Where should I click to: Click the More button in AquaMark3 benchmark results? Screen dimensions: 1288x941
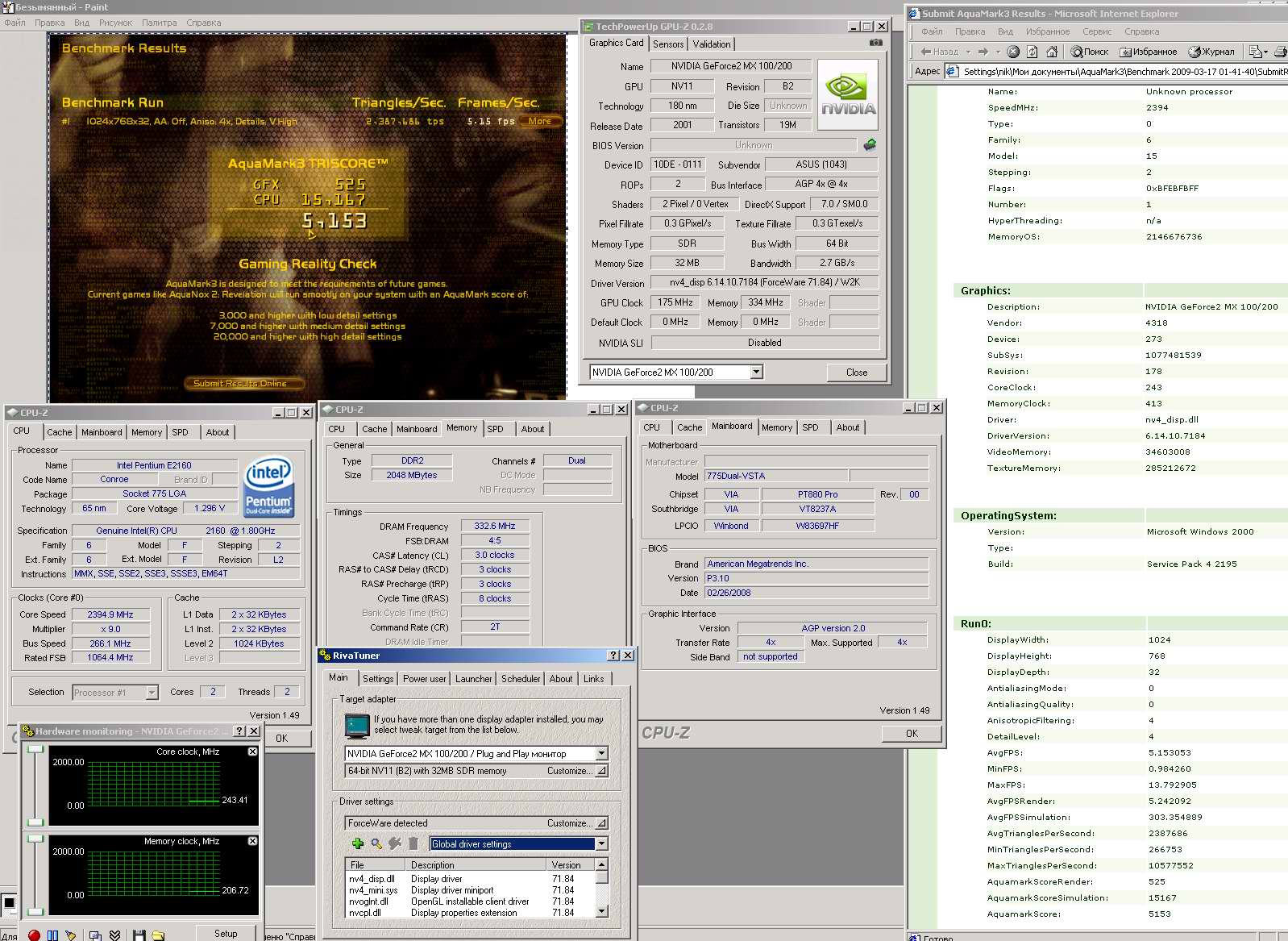point(540,121)
